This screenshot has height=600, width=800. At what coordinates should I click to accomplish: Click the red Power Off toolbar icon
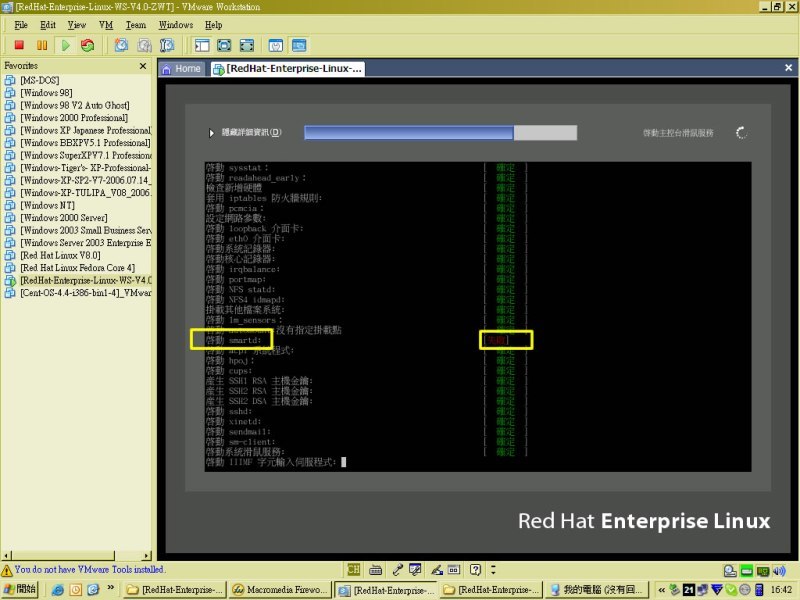[19, 45]
